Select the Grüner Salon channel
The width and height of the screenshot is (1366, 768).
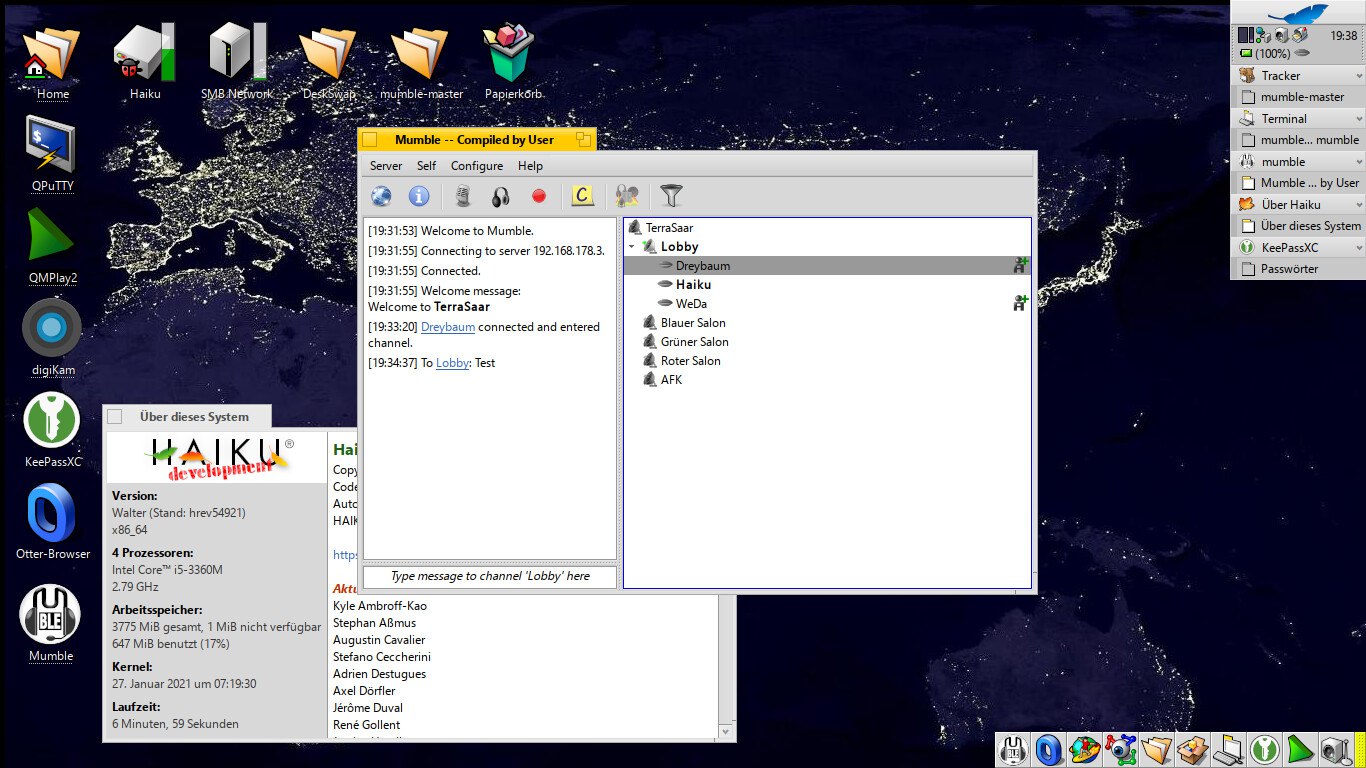827,342
